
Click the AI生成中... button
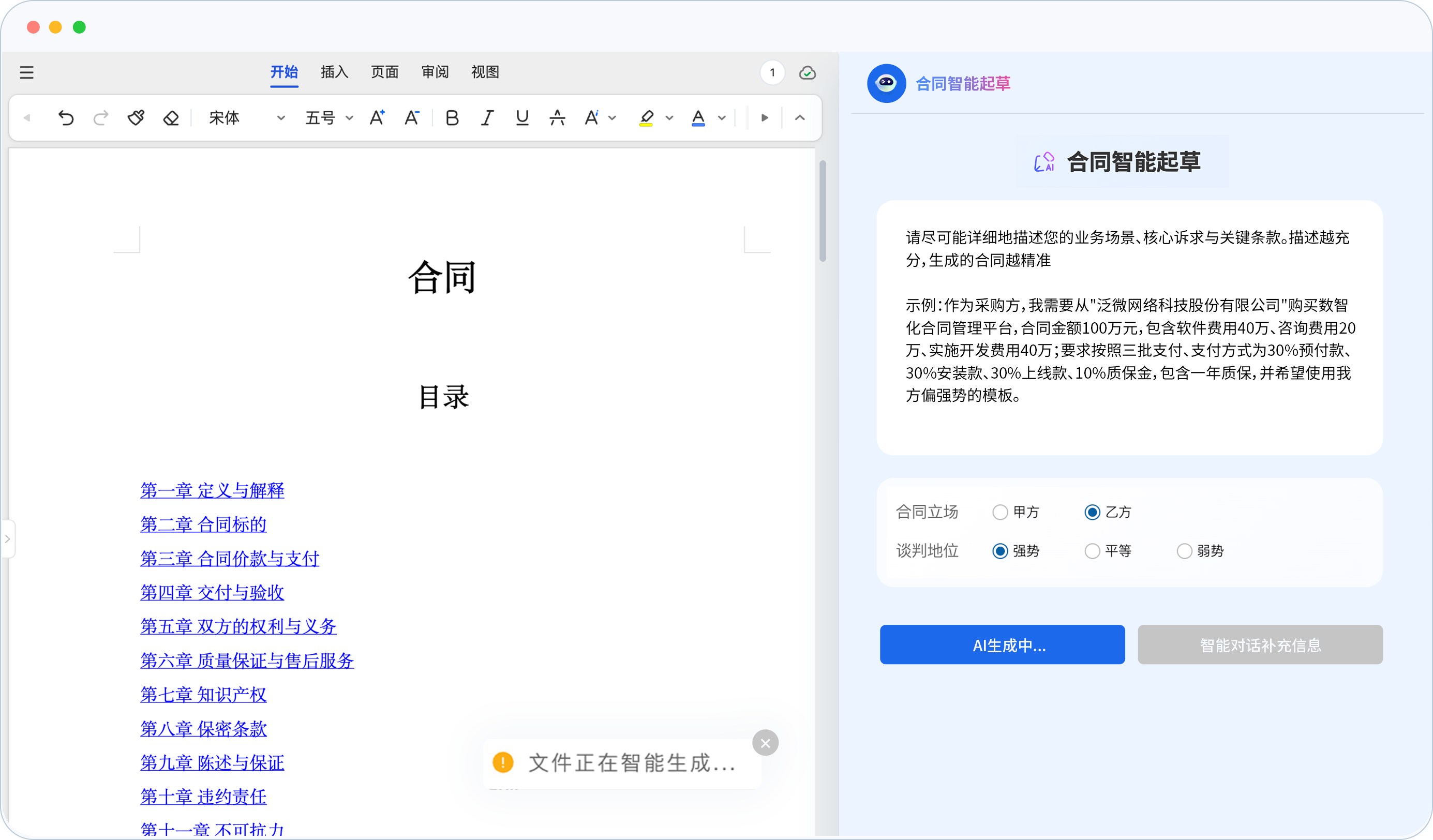[1002, 644]
